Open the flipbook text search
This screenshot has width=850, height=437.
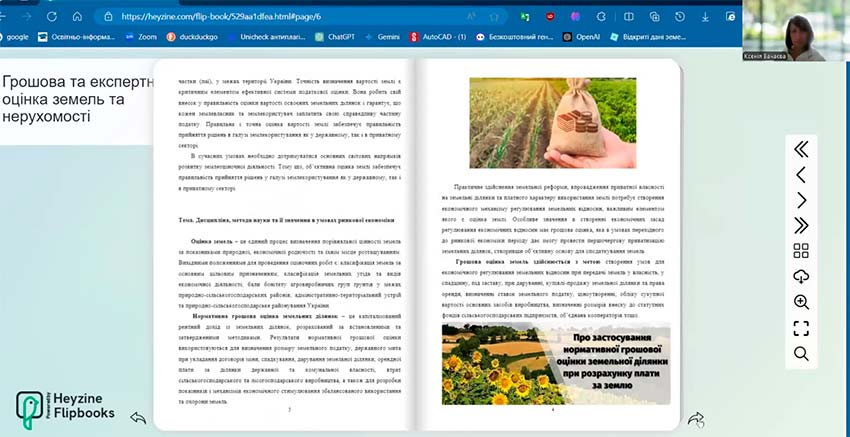point(801,353)
